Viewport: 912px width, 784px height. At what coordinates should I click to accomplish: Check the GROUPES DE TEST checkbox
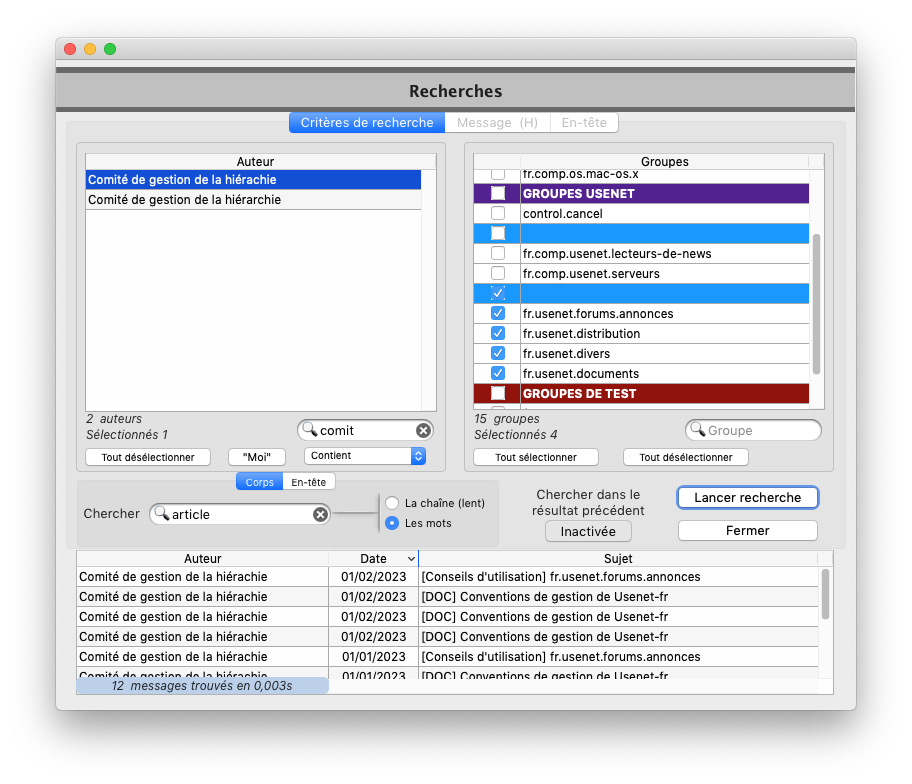pyautogui.click(x=498, y=393)
